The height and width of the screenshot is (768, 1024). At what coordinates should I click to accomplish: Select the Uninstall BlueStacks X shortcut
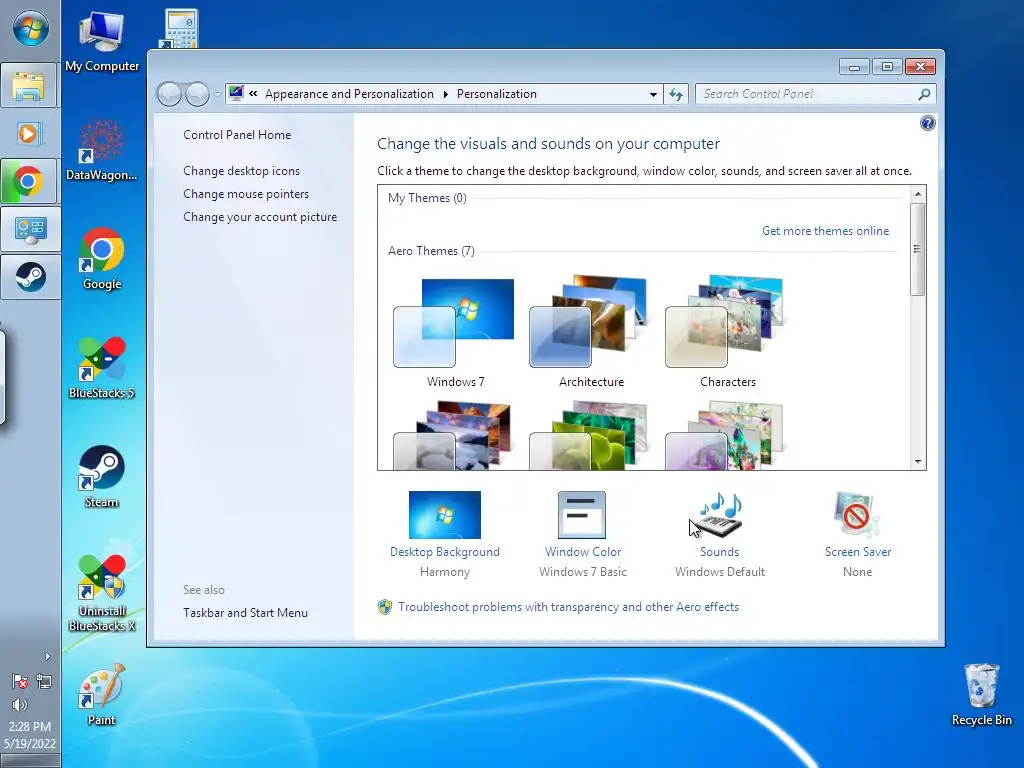[101, 593]
